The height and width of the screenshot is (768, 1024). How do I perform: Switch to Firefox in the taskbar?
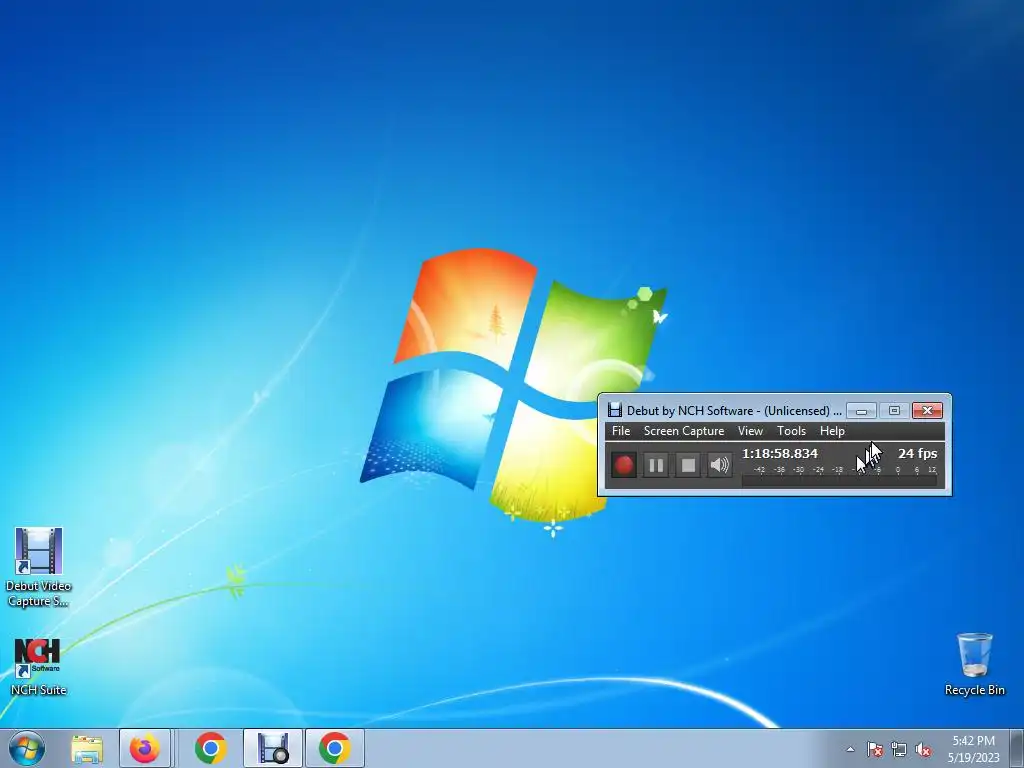tap(144, 748)
